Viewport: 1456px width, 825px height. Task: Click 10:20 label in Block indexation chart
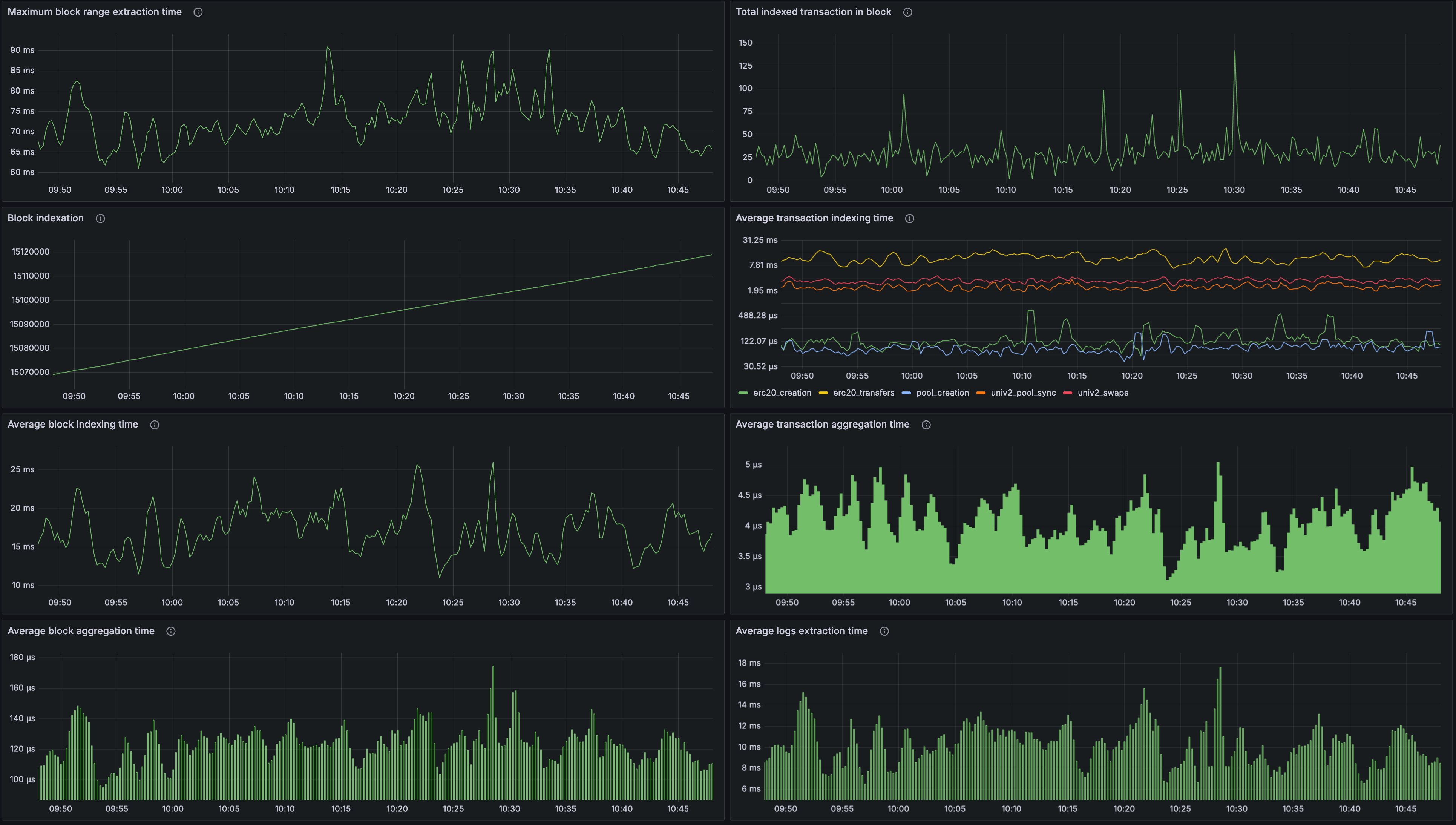pos(404,396)
